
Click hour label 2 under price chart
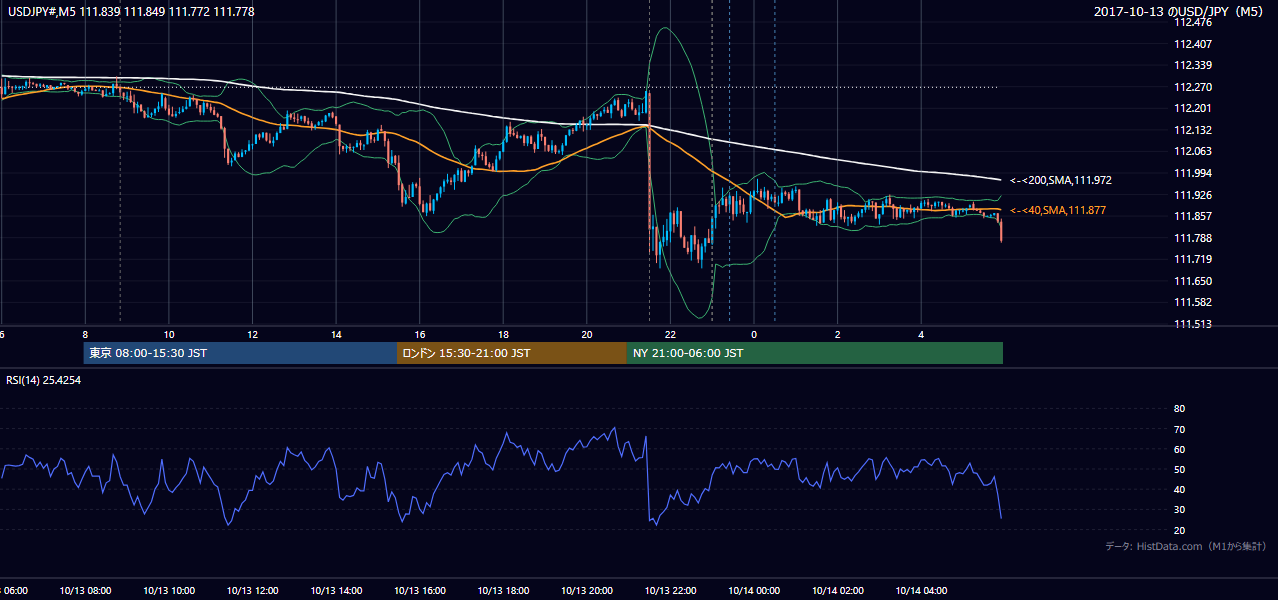[837, 334]
